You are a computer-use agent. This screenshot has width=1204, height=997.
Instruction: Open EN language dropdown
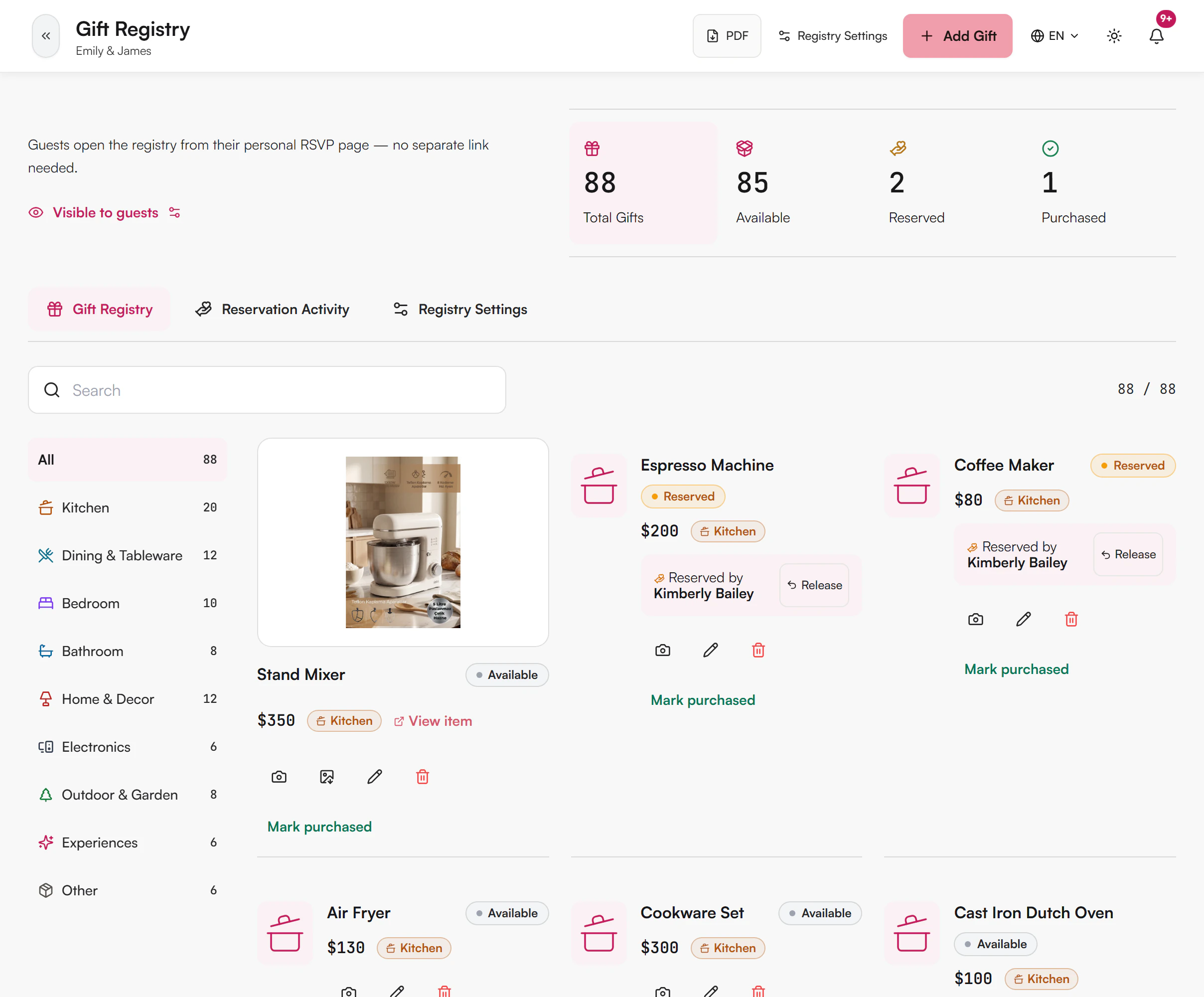1054,36
